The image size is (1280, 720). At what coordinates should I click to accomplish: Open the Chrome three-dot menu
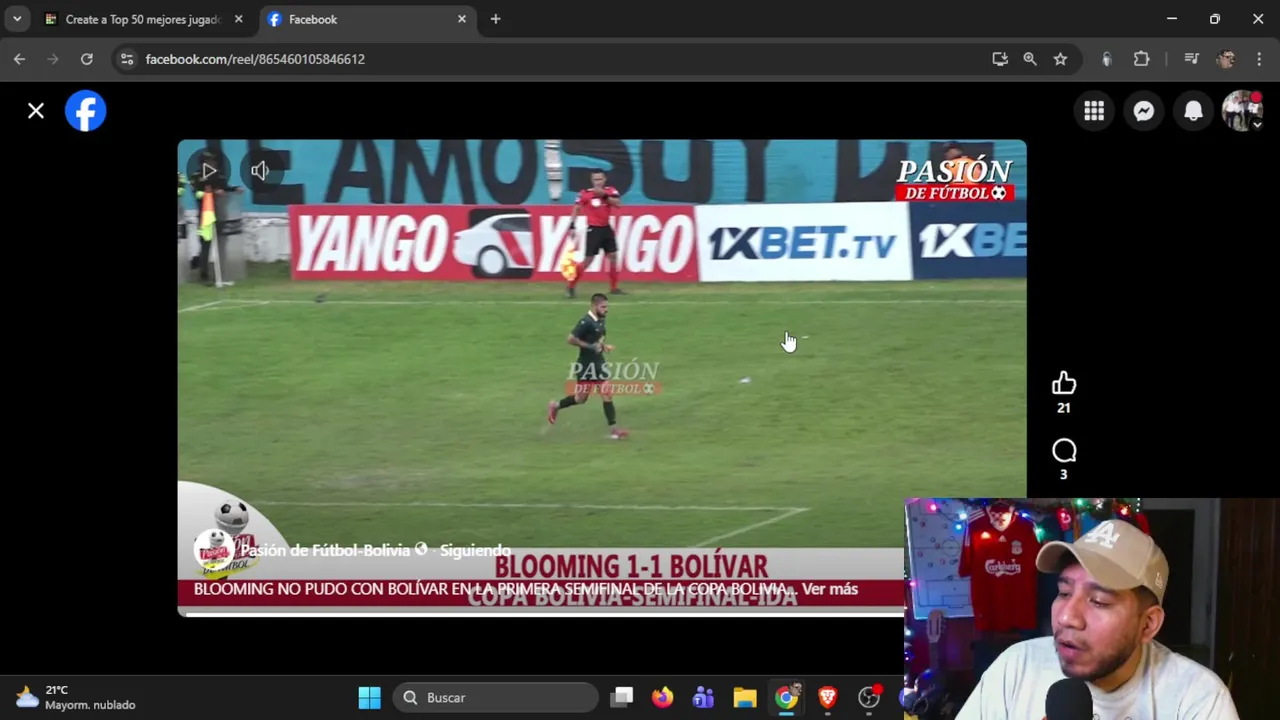(1259, 59)
